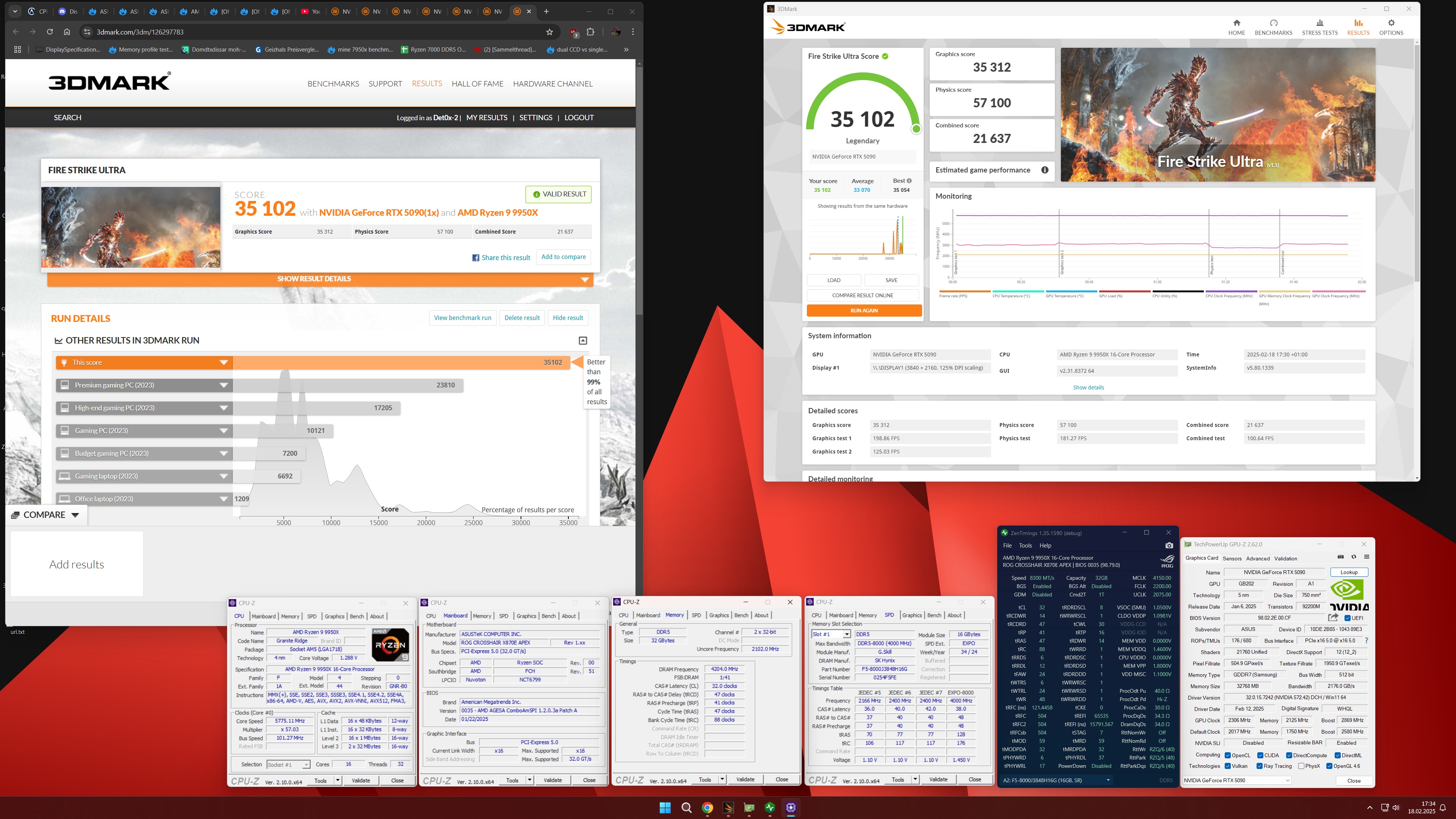Screen dimensions: 1456x819
Task: Open the COMPARE dropdown panel
Action: coord(46,515)
